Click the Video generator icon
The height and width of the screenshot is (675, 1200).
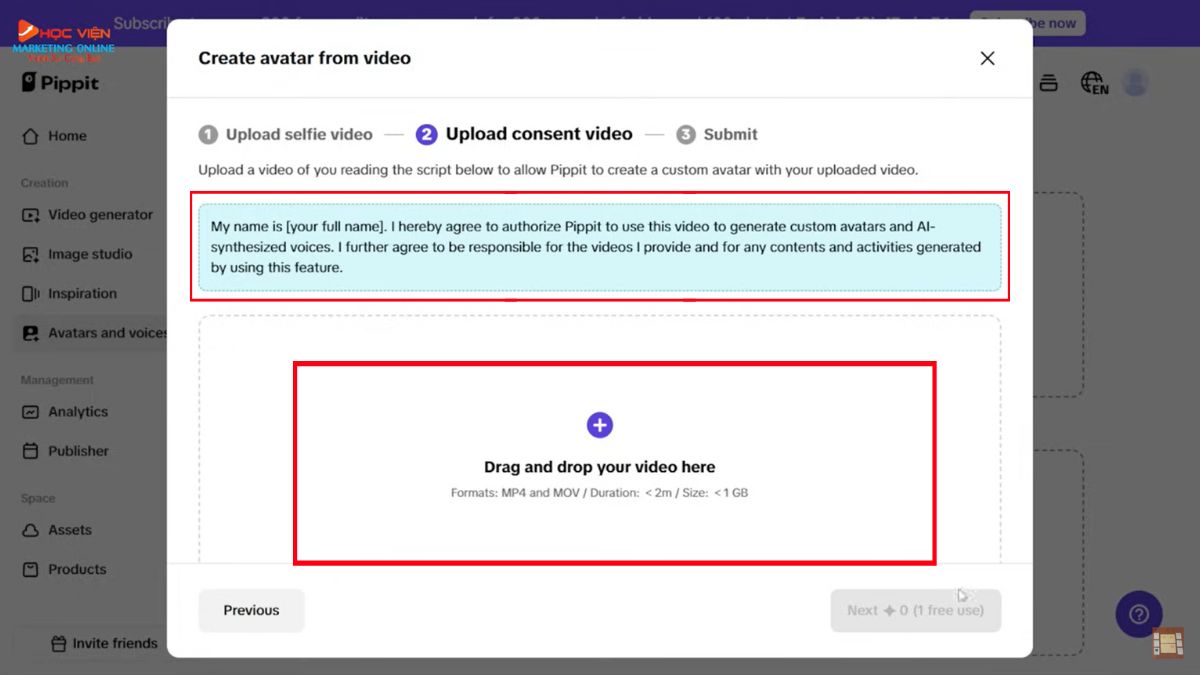[x=31, y=215]
